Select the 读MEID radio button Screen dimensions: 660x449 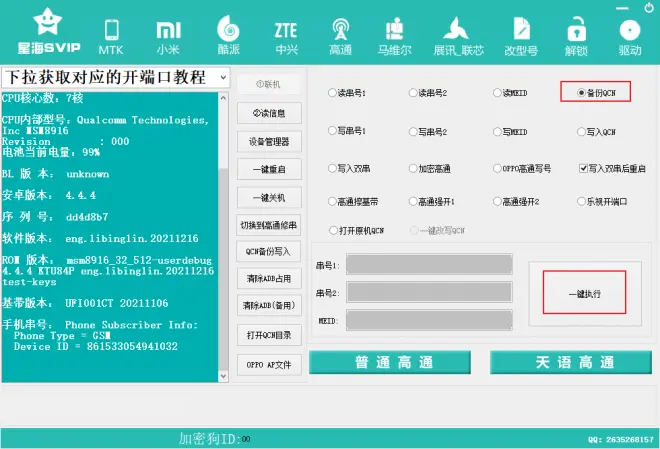(x=497, y=93)
